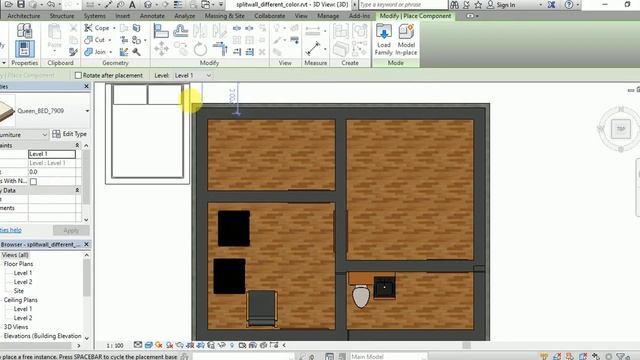
Task: Select Level 1 under Floor Plans
Action: pyautogui.click(x=23, y=273)
